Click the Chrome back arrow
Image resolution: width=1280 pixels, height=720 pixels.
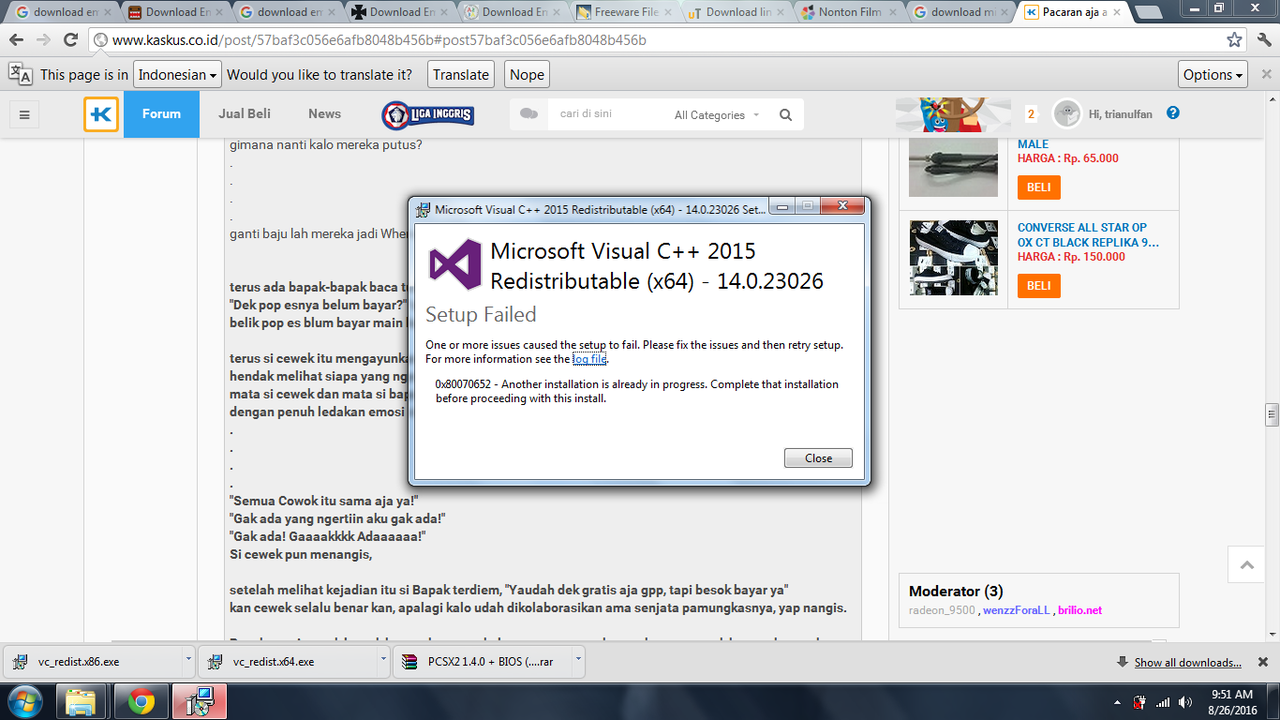[16, 40]
